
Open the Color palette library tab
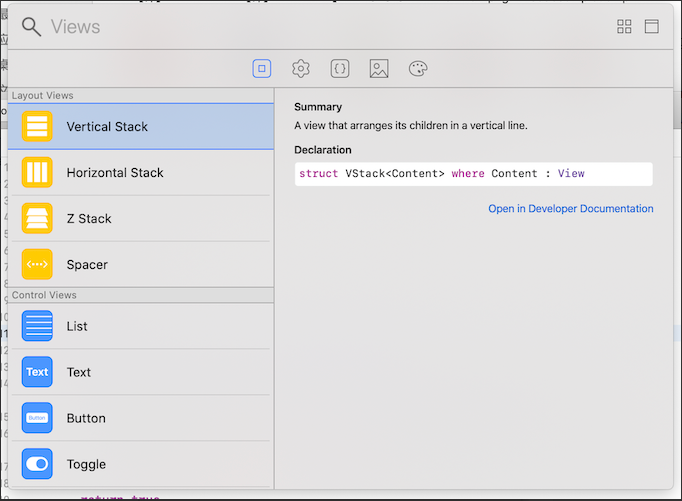pos(418,69)
